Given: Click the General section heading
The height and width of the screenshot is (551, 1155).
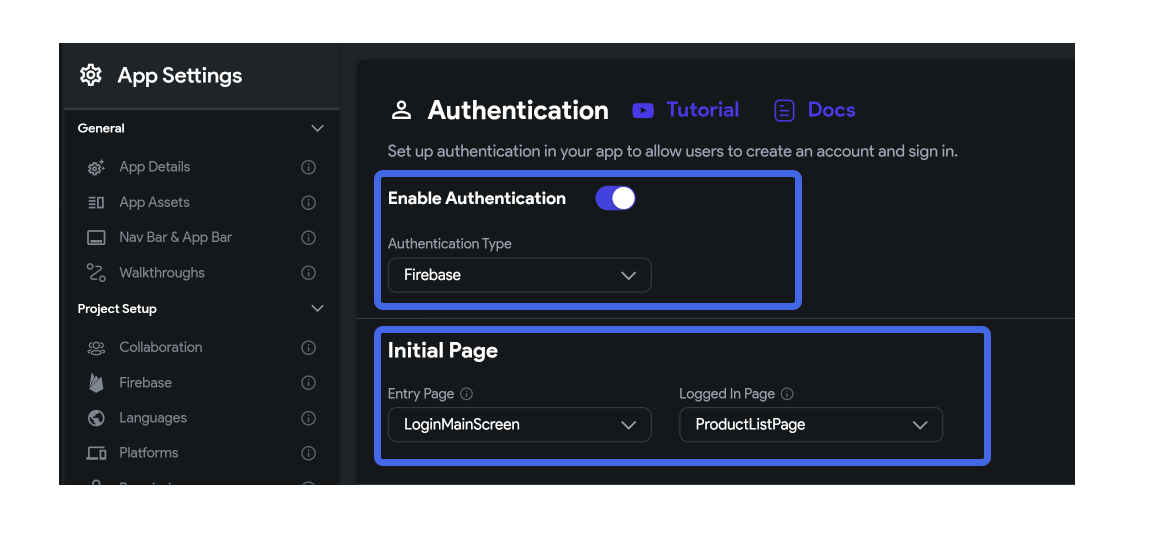Looking at the screenshot, I should coord(101,128).
